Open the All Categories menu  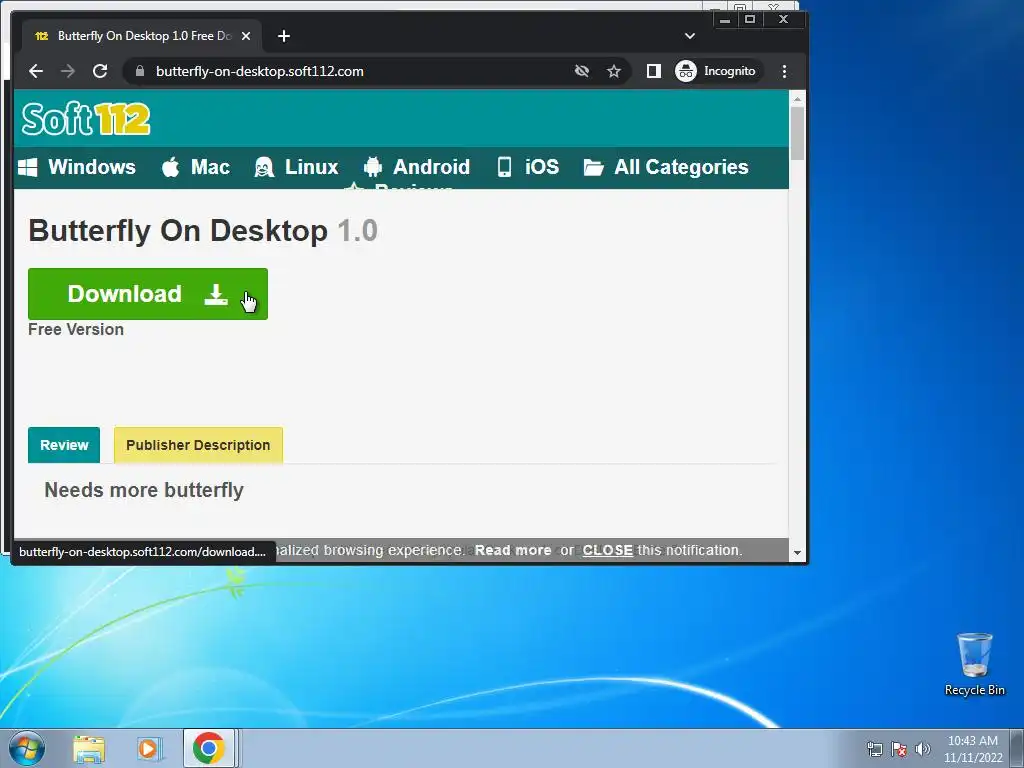click(665, 167)
